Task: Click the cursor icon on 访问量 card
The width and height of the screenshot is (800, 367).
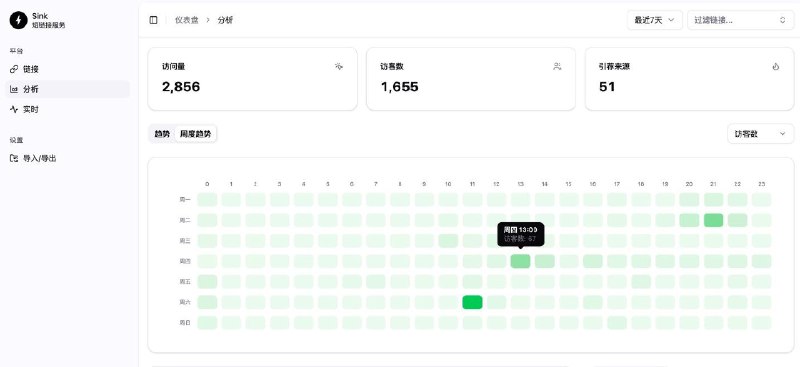Action: (x=339, y=66)
